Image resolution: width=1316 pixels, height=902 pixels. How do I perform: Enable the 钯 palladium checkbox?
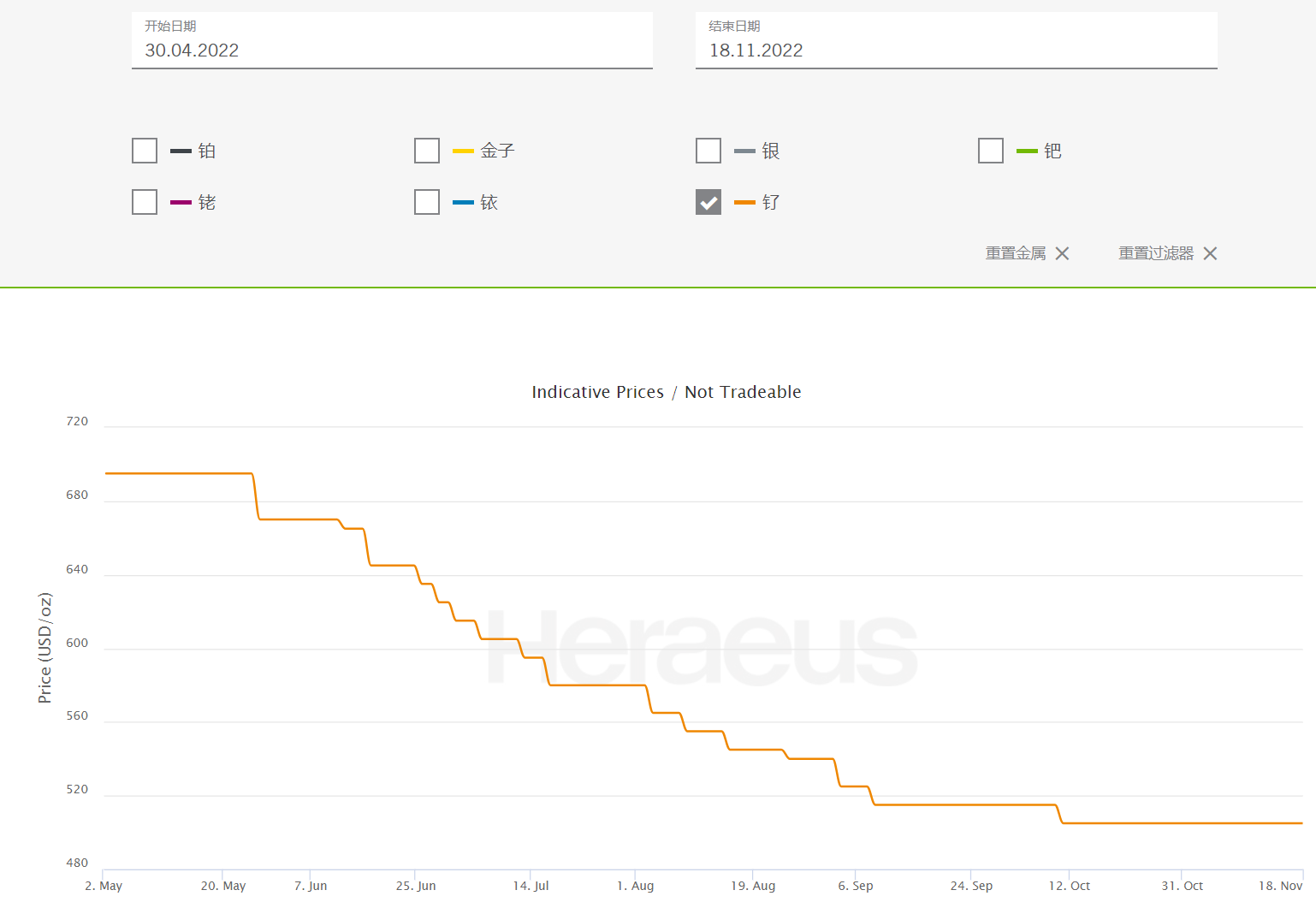991,151
